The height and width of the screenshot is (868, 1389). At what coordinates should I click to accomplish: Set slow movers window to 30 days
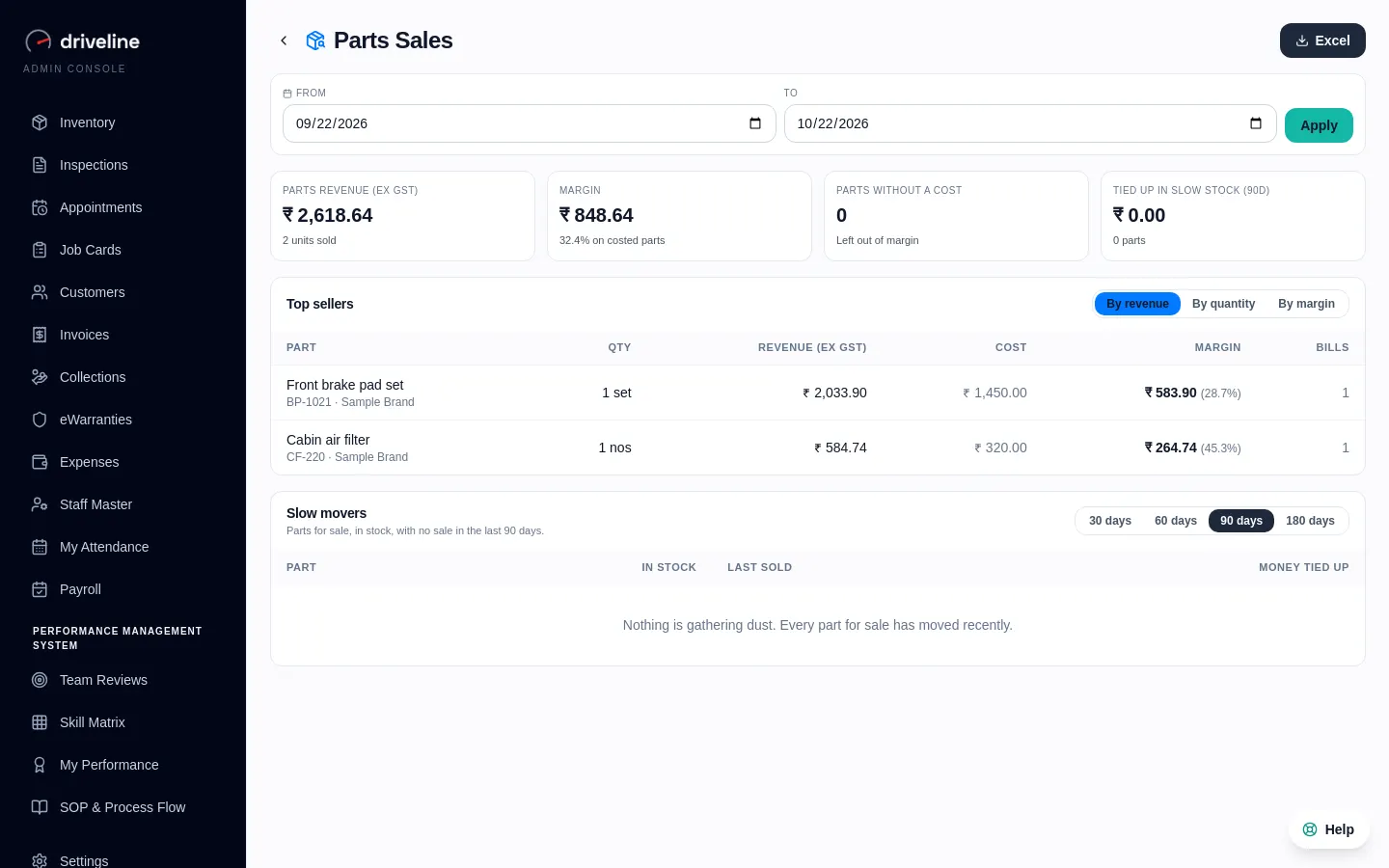(x=1110, y=521)
